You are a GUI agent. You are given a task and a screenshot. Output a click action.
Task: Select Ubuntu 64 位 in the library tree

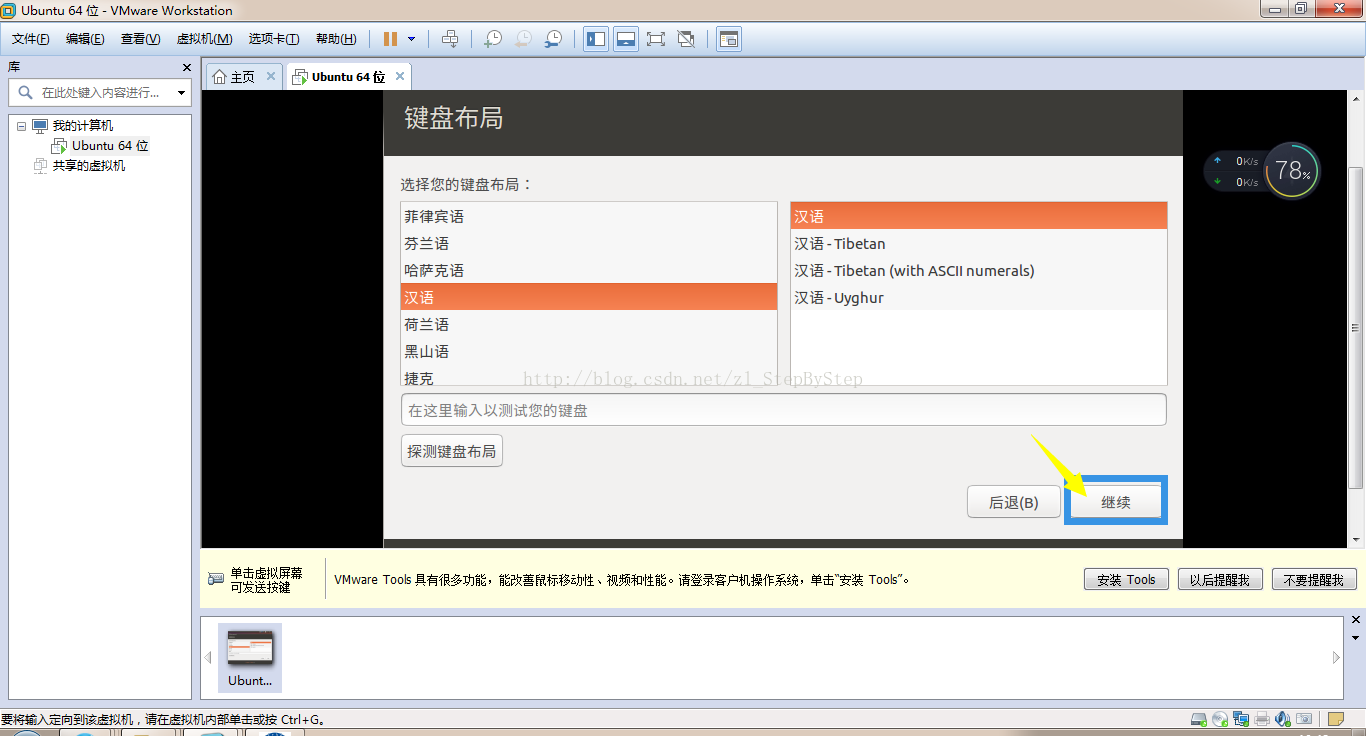pos(110,146)
